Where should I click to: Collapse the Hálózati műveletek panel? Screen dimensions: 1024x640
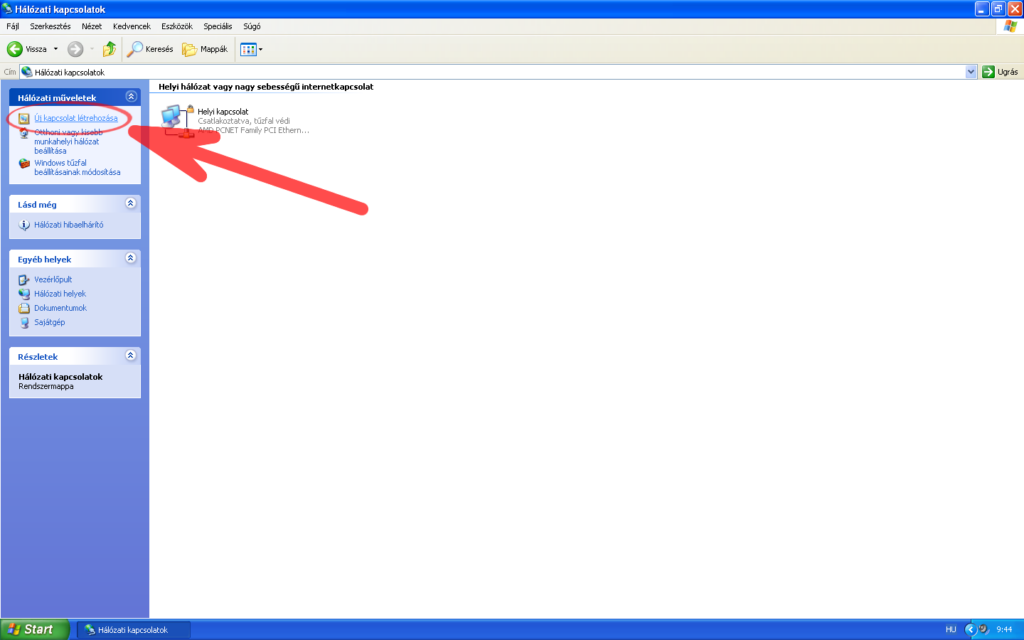[x=130, y=97]
